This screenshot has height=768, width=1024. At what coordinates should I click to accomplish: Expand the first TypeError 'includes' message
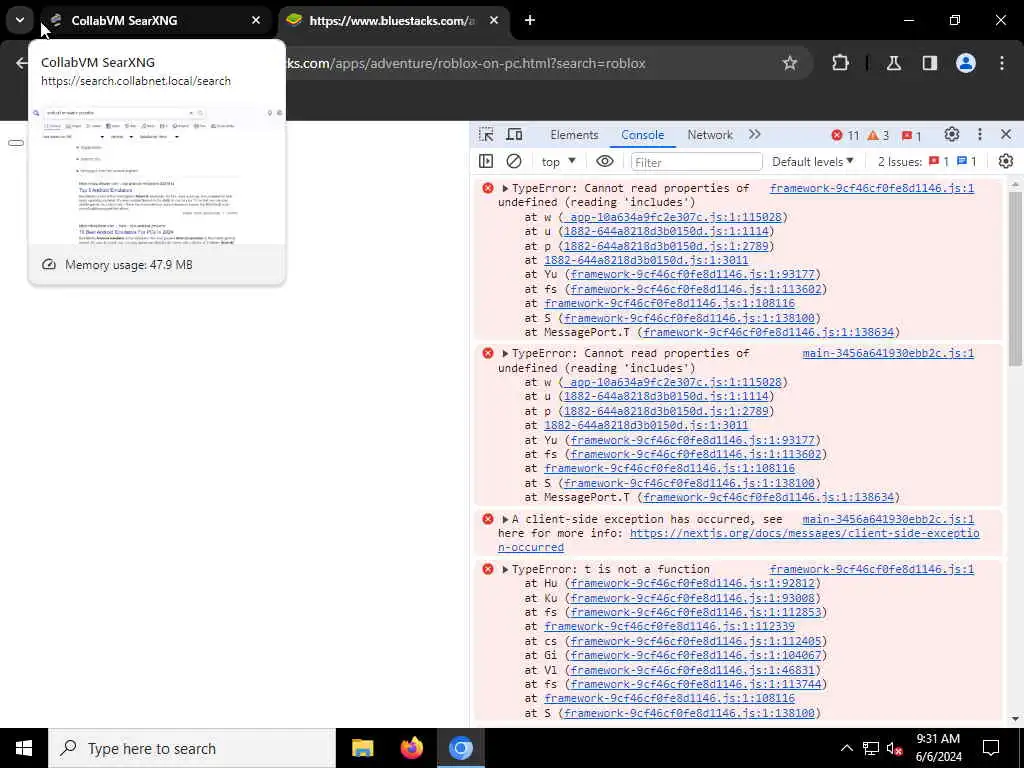505,188
